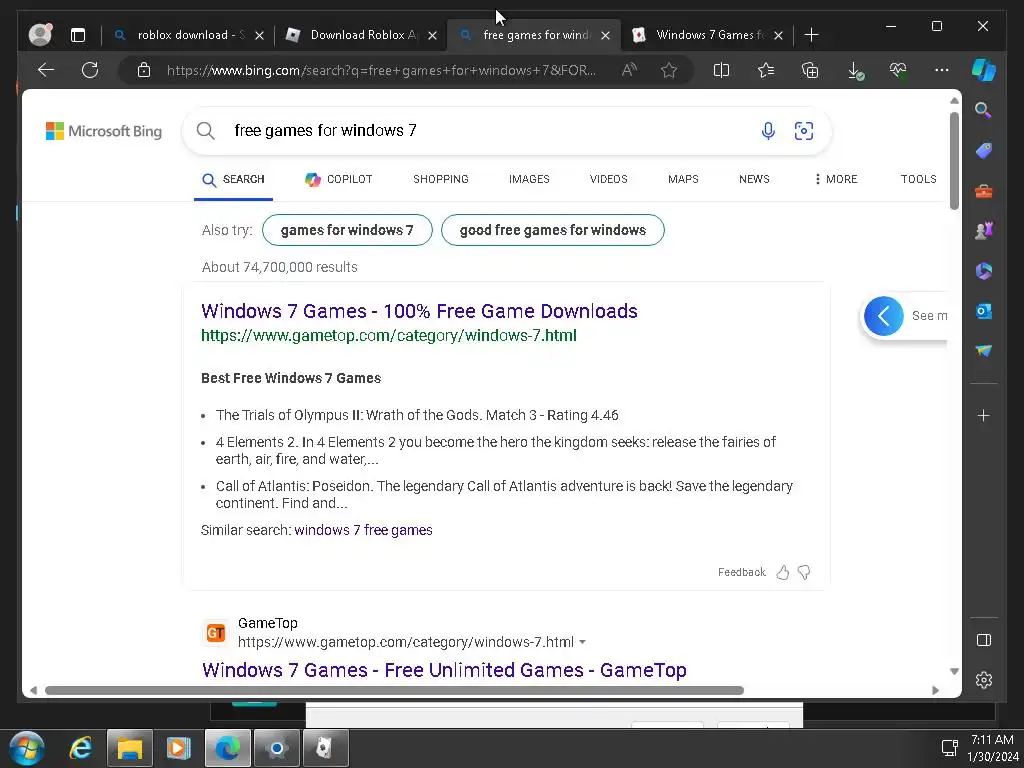Show the Downloads panel
The height and width of the screenshot is (768, 1024).
tap(855, 71)
